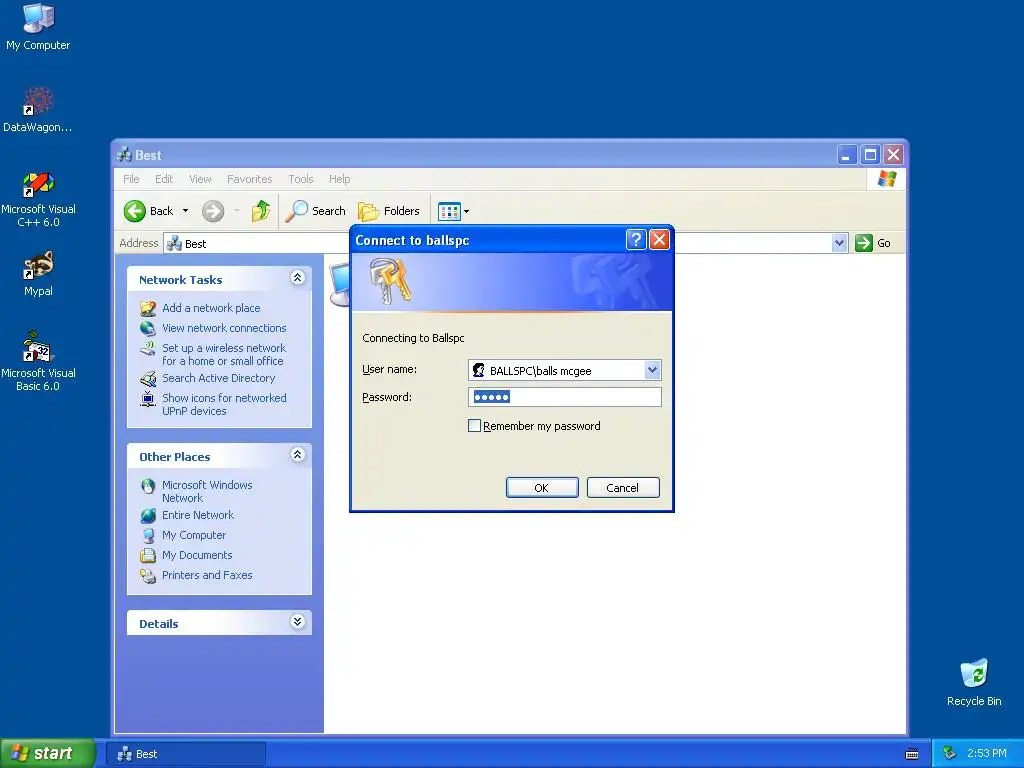1024x768 pixels.
Task: Open the Views dropdown arrow
Action: (466, 212)
